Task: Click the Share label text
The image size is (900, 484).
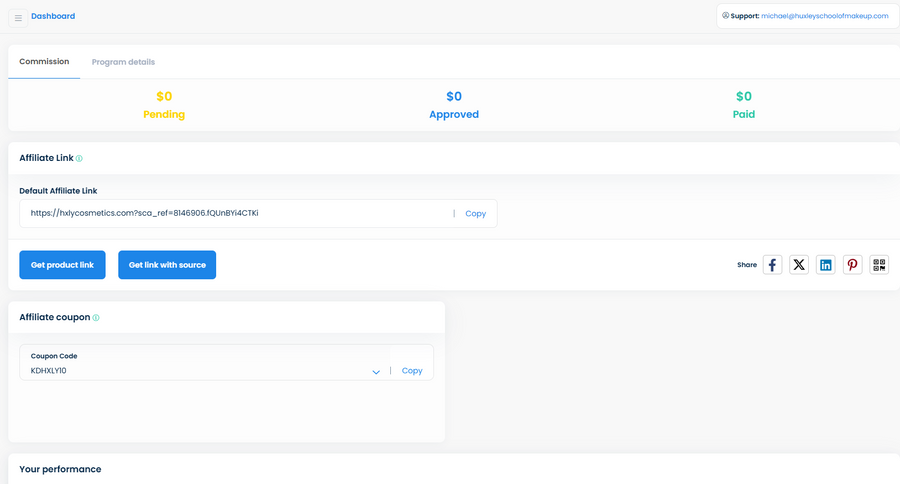Action: (747, 265)
